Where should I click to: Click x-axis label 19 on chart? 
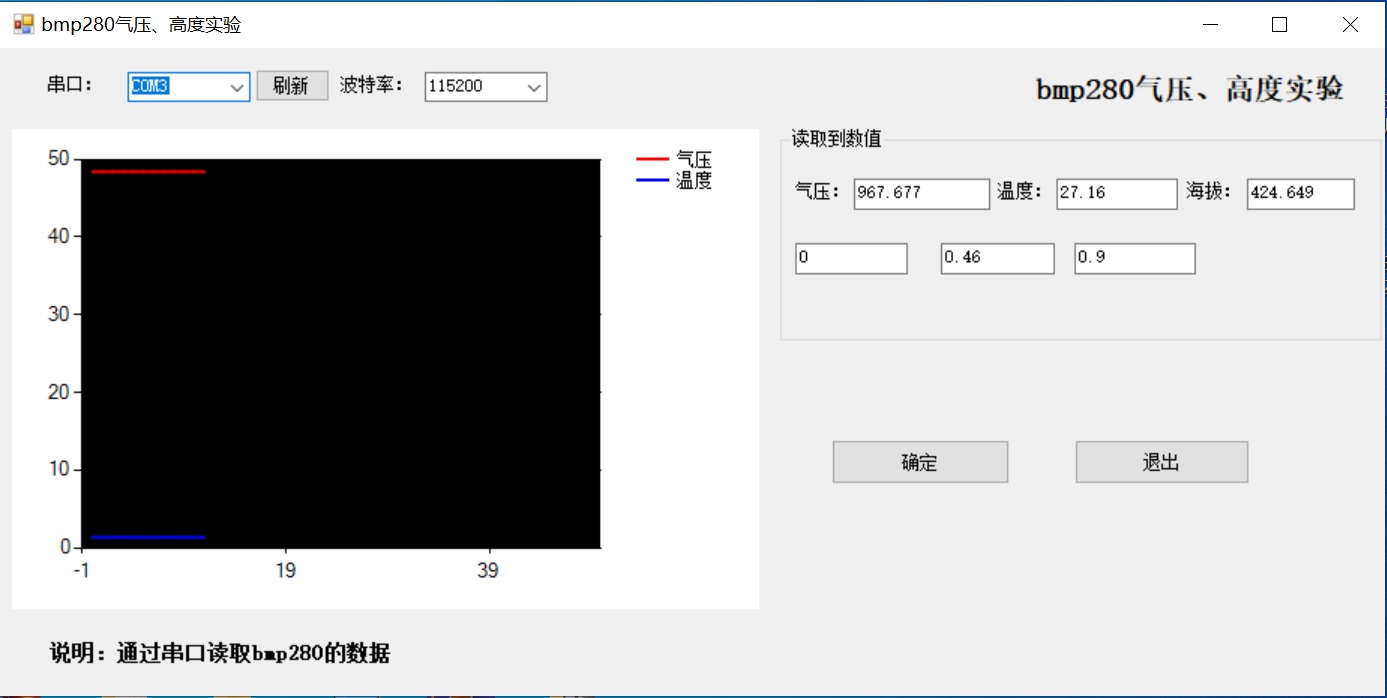tap(286, 571)
